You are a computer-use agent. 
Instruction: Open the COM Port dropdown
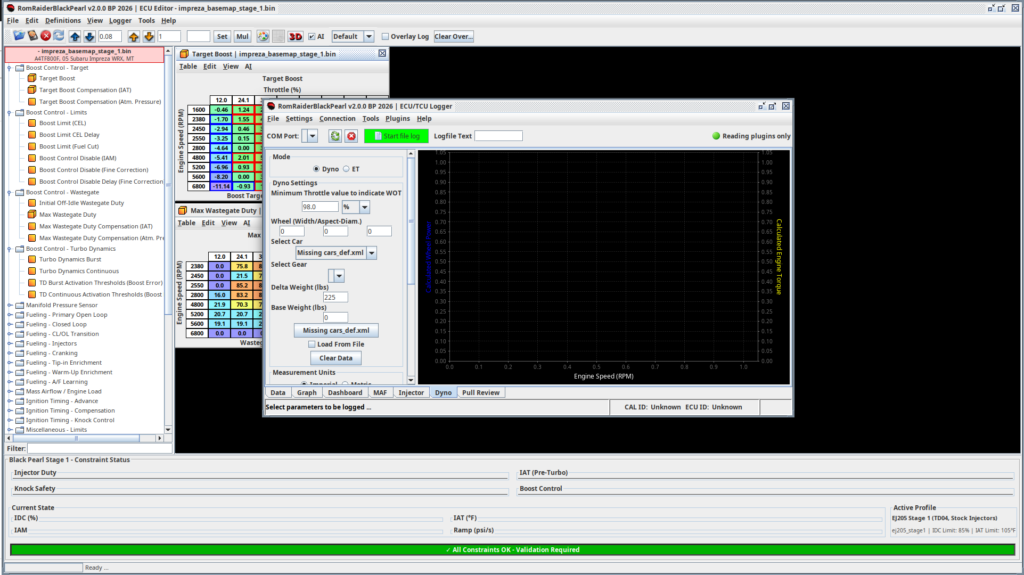[x=311, y=135]
